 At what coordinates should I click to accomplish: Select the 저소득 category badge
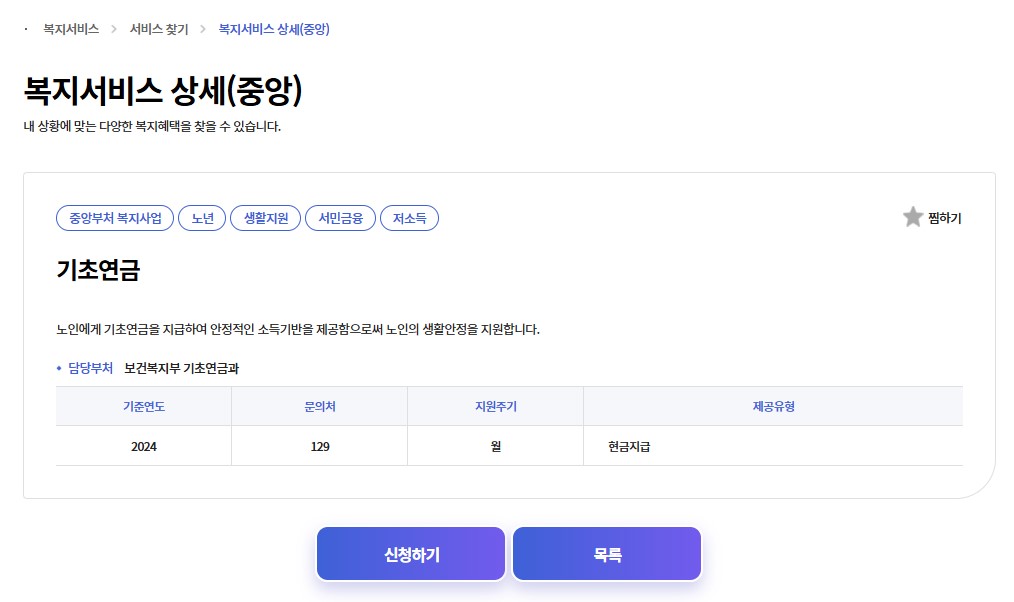[409, 217]
